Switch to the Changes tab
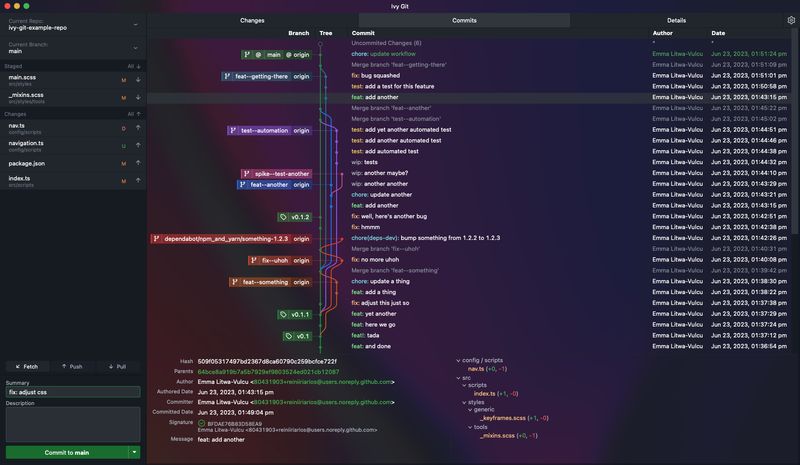 click(252, 20)
